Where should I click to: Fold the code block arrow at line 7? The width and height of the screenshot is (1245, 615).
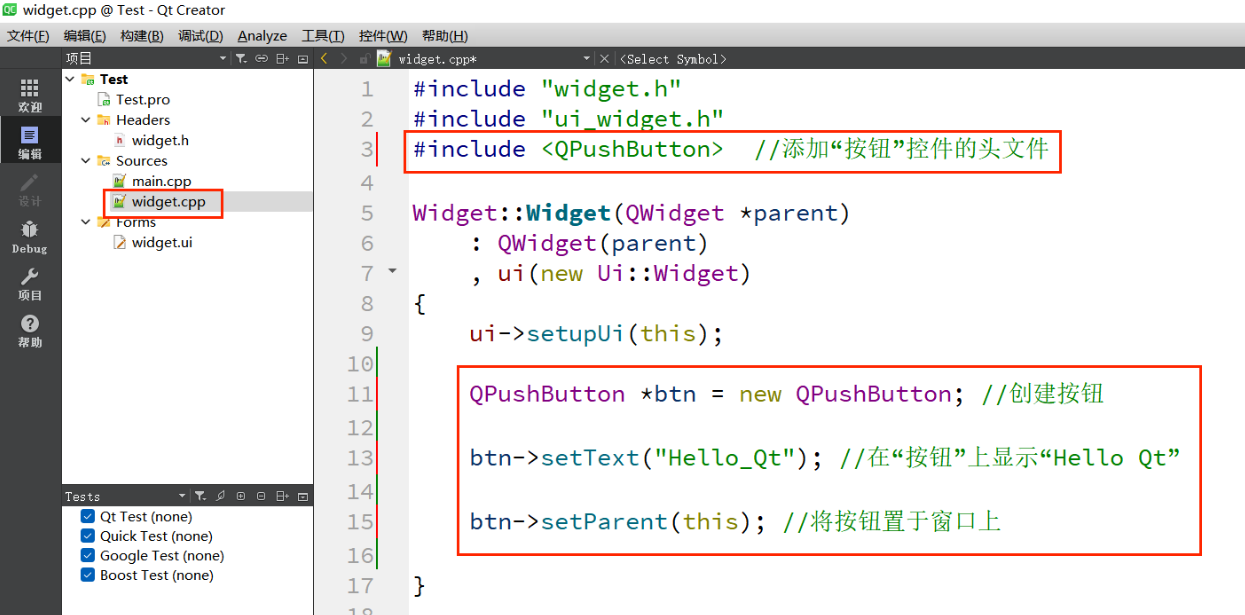392,271
